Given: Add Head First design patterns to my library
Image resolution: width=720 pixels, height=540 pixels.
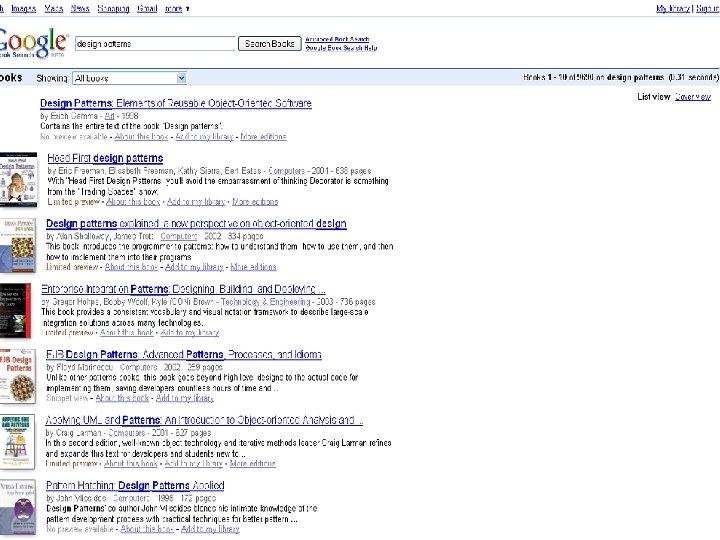Looking at the screenshot, I should pyautogui.click(x=196, y=202).
